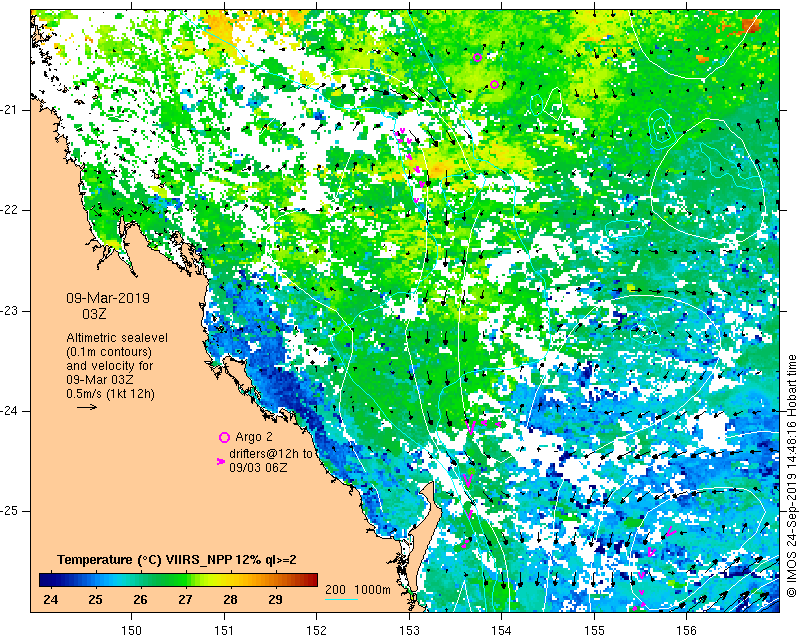Click longitude axis label 156
The image size is (800, 640).
687,630
